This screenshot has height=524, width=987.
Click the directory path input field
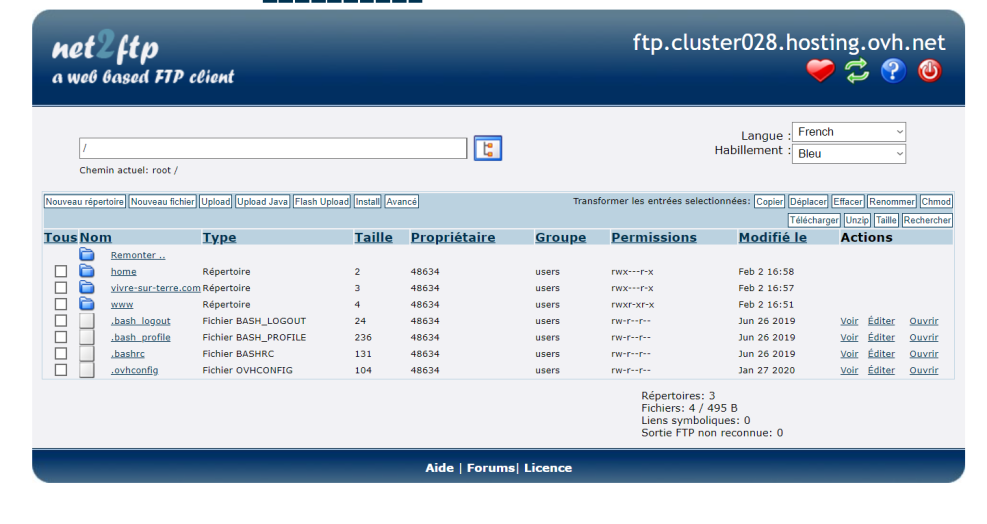click(x=272, y=148)
